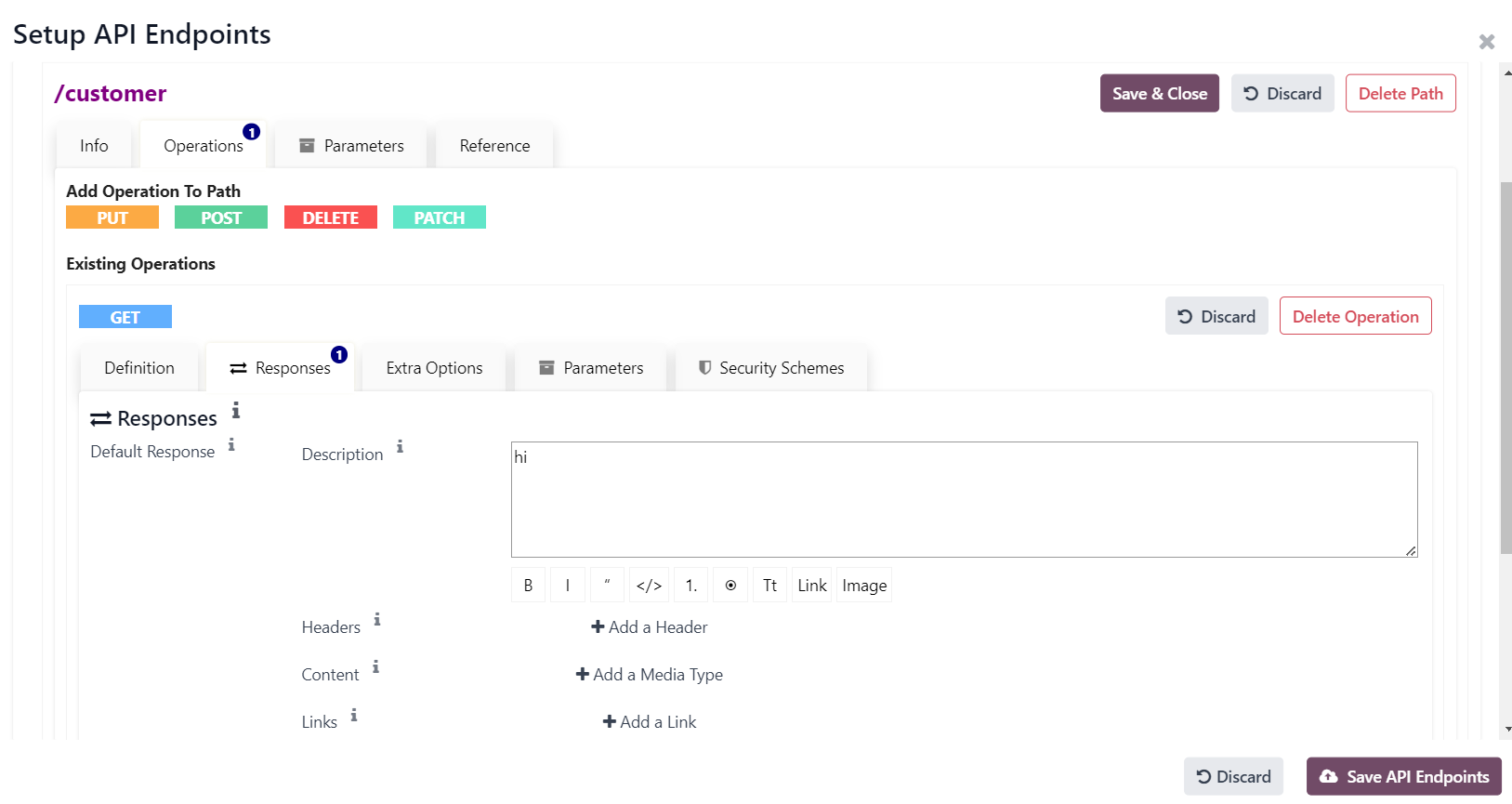Click the dialog's vertical scrollbar
This screenshot has width=1512, height=804.
(x=1506, y=372)
